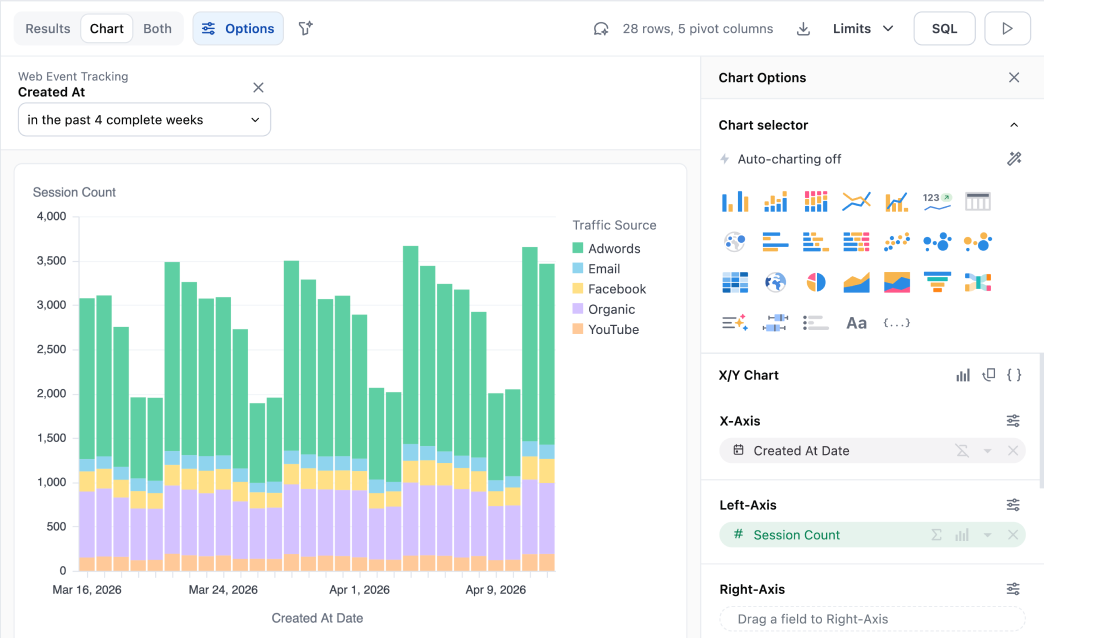Viewport: 1108px width, 638px height.
Task: Open the Limits dropdown
Action: (x=860, y=28)
